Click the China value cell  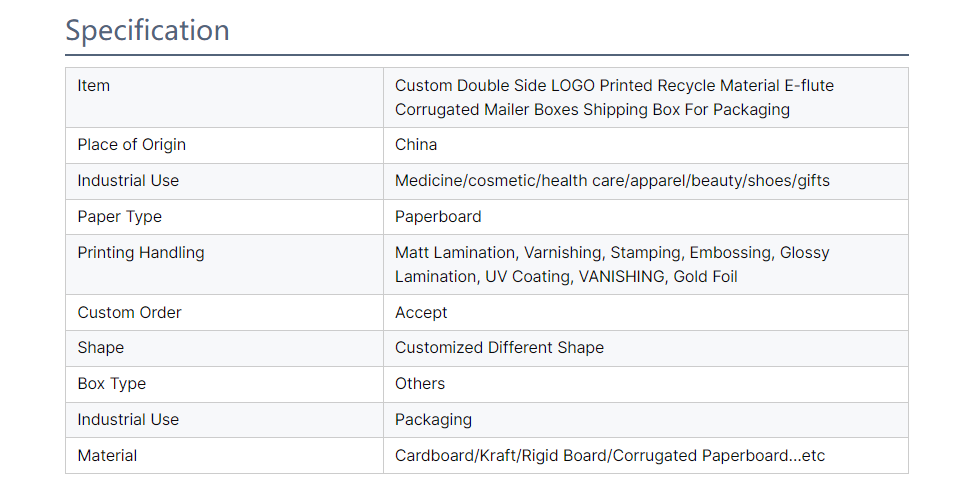(416, 145)
